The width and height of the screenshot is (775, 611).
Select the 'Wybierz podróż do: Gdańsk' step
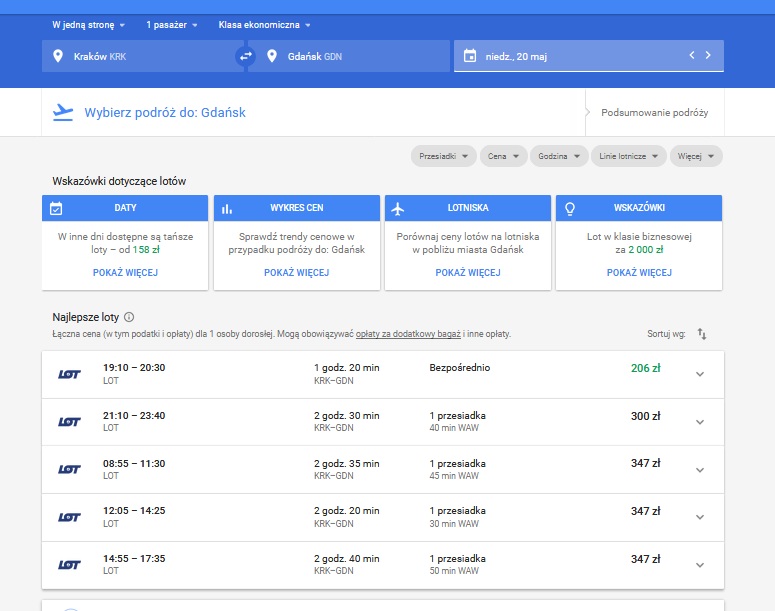coord(165,113)
